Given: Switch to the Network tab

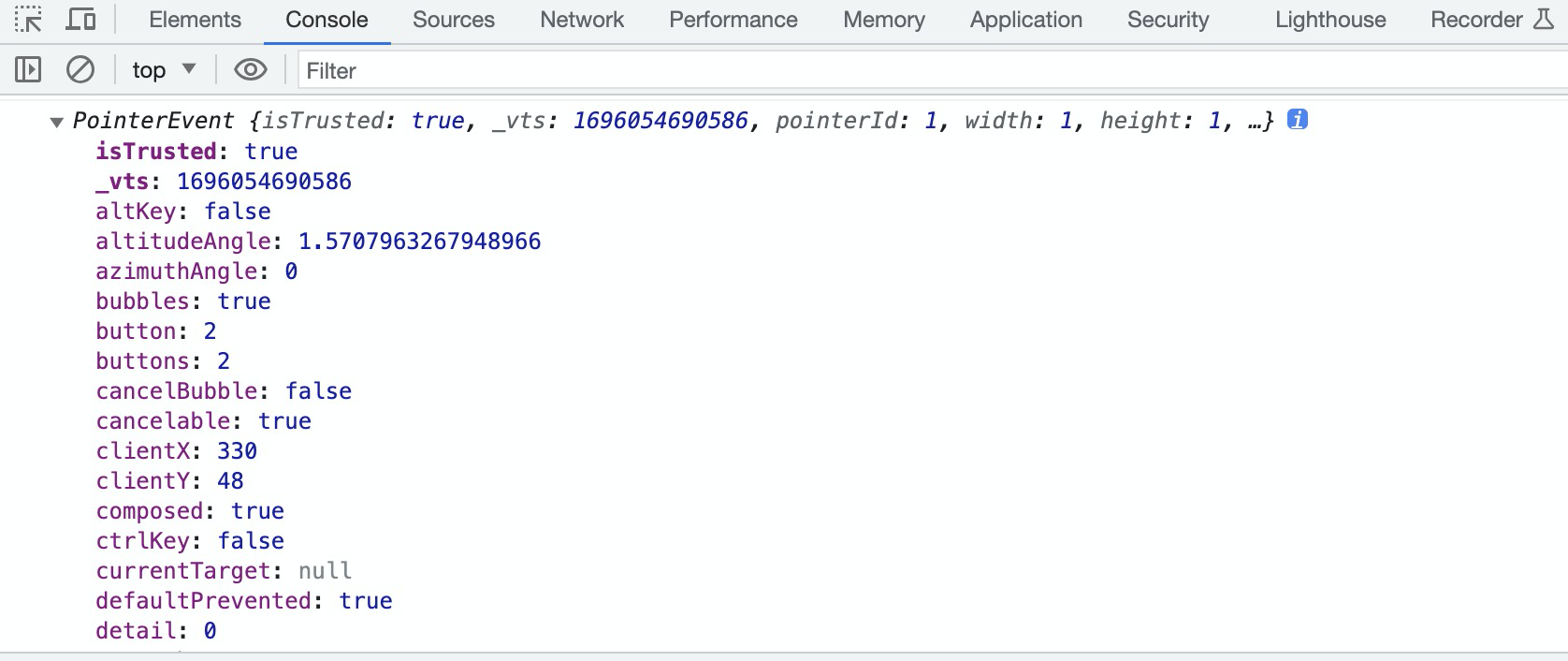Looking at the screenshot, I should 582,20.
